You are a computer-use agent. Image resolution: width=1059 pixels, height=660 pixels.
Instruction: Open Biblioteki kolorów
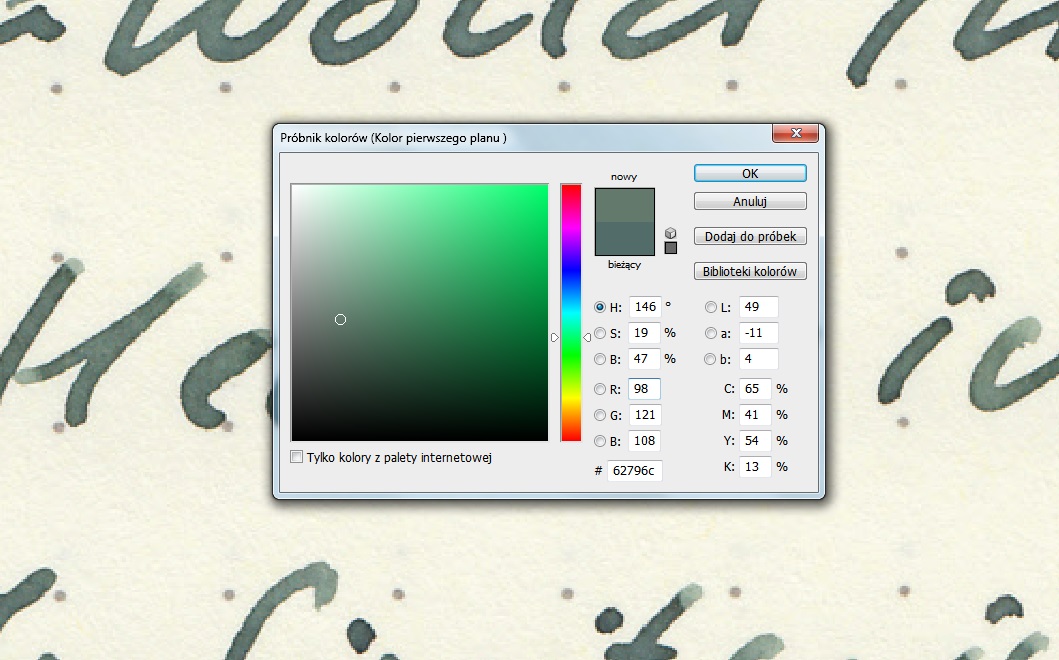click(749, 271)
